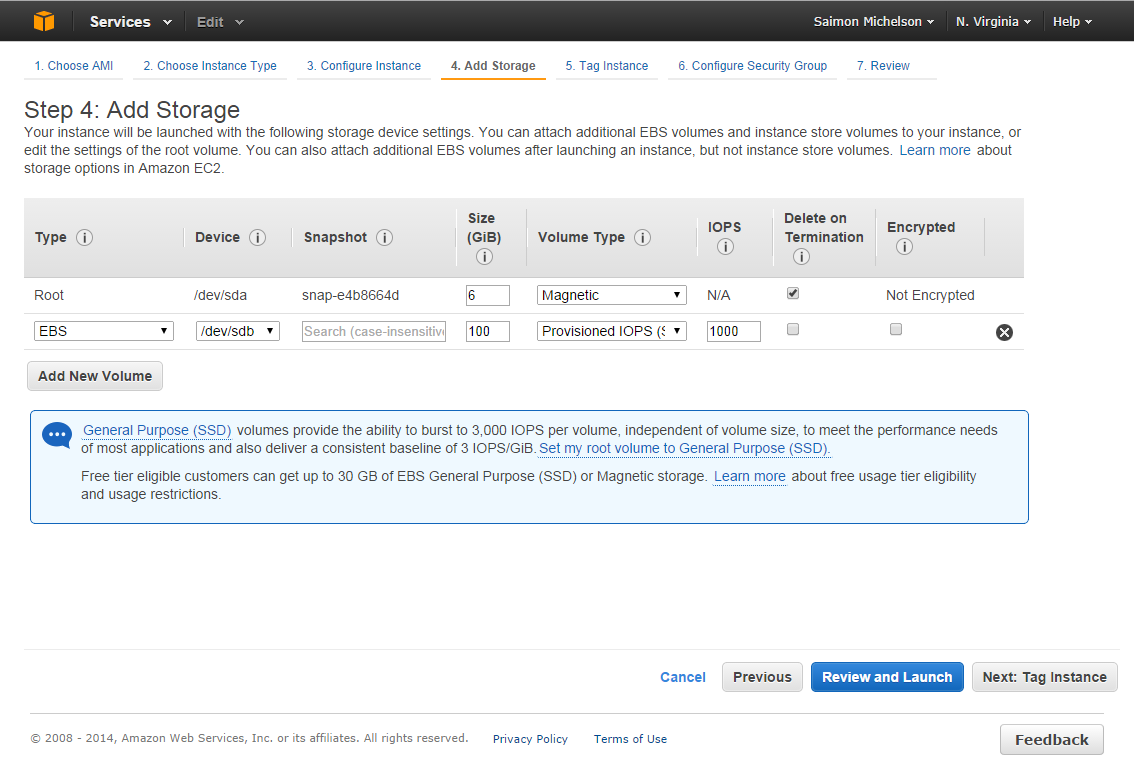Click the info icon under Delete on Termination
1134x764 pixels.
click(x=801, y=256)
